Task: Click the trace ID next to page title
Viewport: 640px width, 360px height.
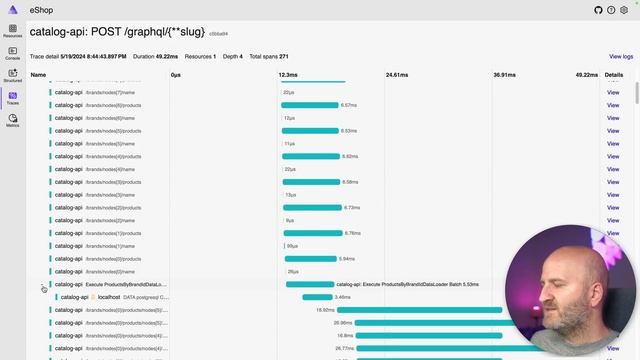Action: (x=218, y=34)
